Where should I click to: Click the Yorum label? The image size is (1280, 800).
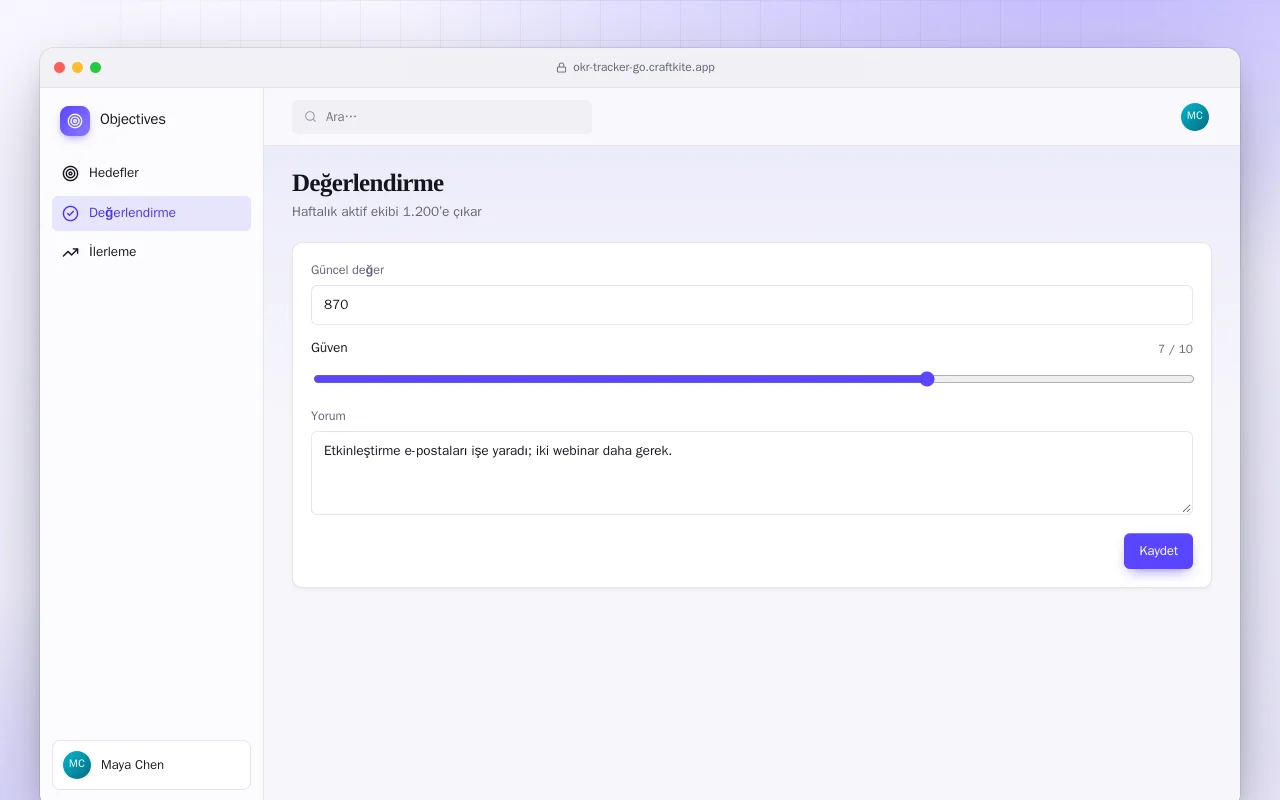click(x=328, y=416)
